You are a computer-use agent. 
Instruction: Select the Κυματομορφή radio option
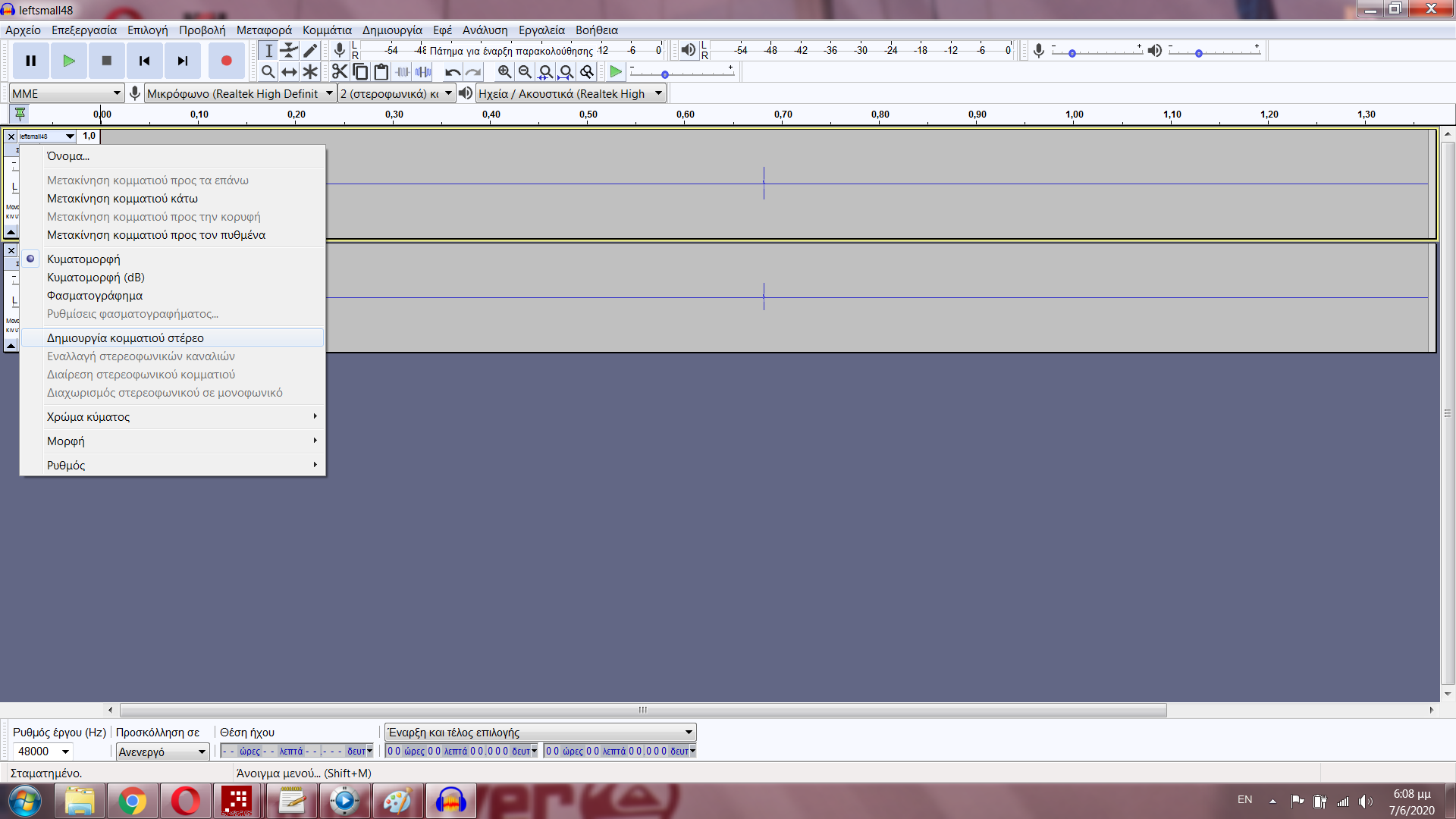point(83,259)
